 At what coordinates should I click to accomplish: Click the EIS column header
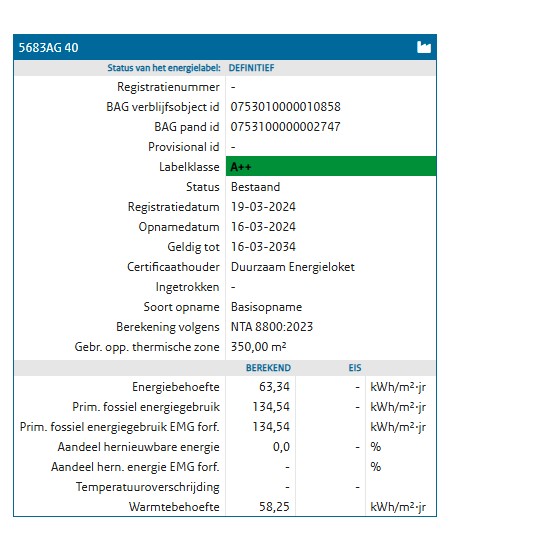355,368
